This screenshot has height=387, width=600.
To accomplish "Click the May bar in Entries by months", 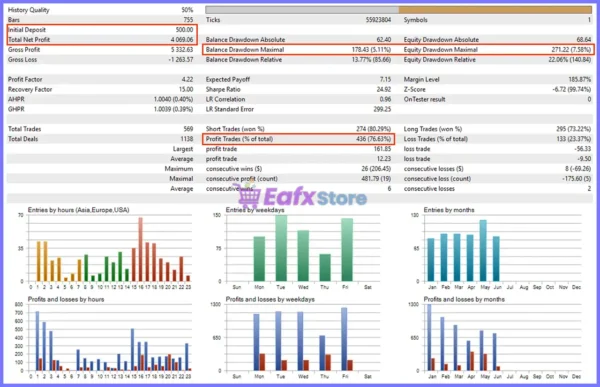I will (483, 251).
